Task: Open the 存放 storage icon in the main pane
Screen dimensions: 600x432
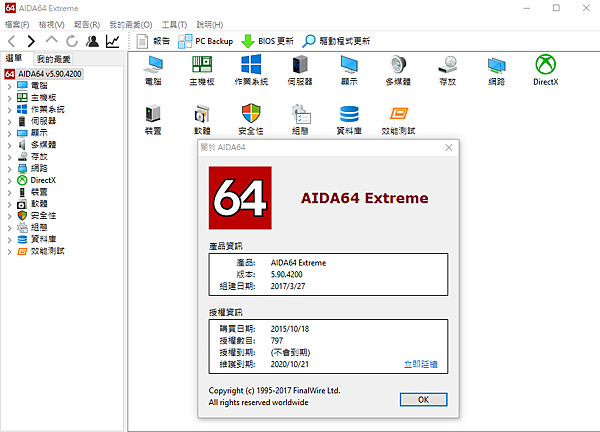Action: (x=447, y=70)
